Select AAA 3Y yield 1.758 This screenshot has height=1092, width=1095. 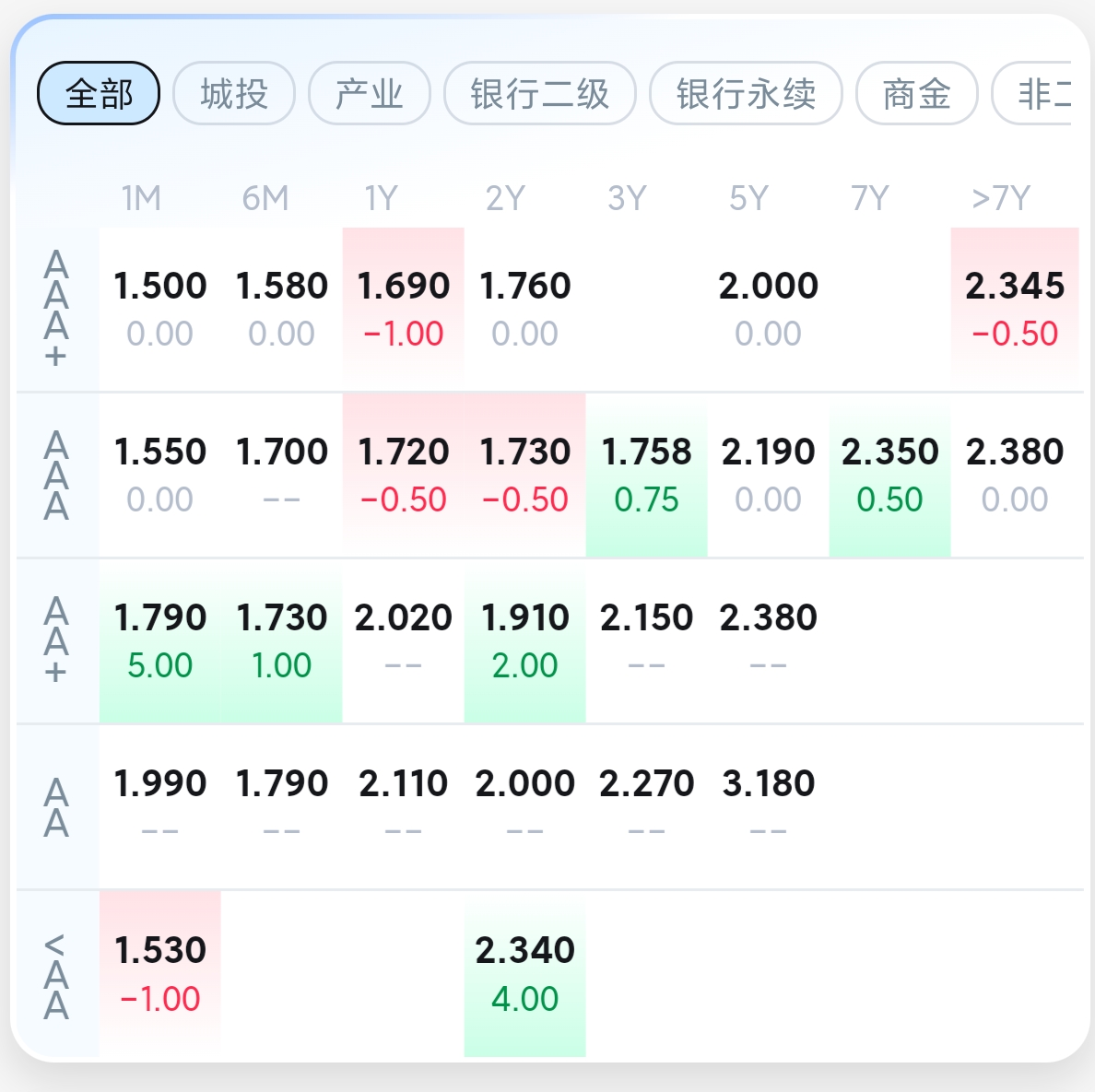(647, 475)
